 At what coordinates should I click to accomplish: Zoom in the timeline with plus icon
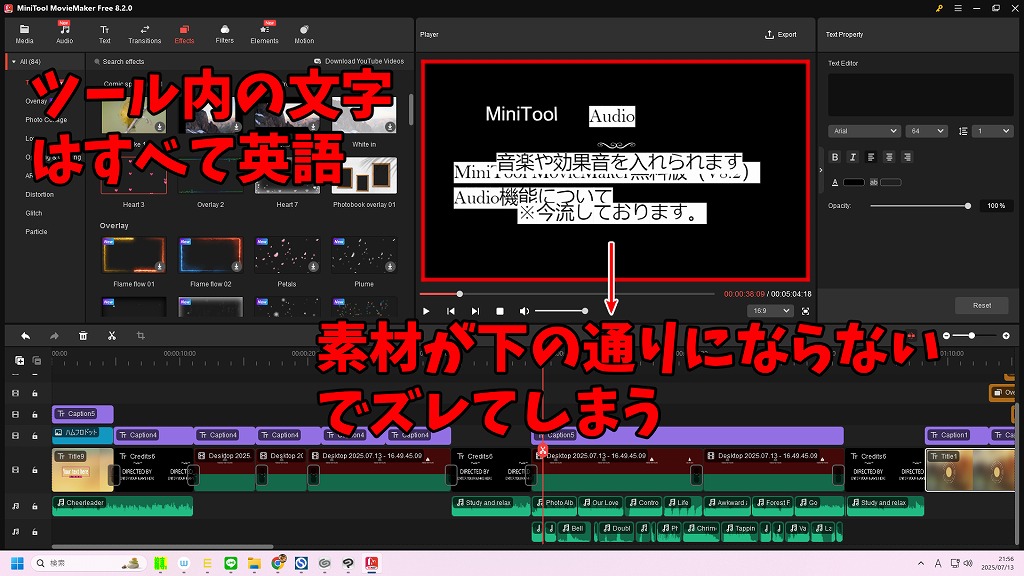(1006, 336)
